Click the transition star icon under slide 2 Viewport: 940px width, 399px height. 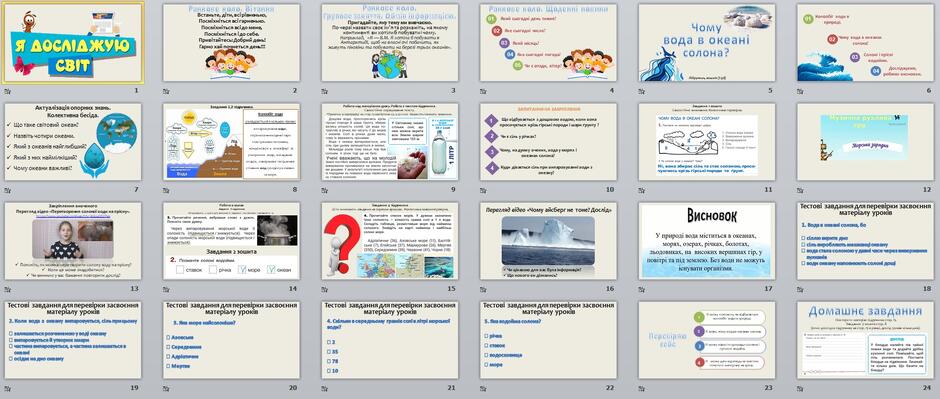166,91
